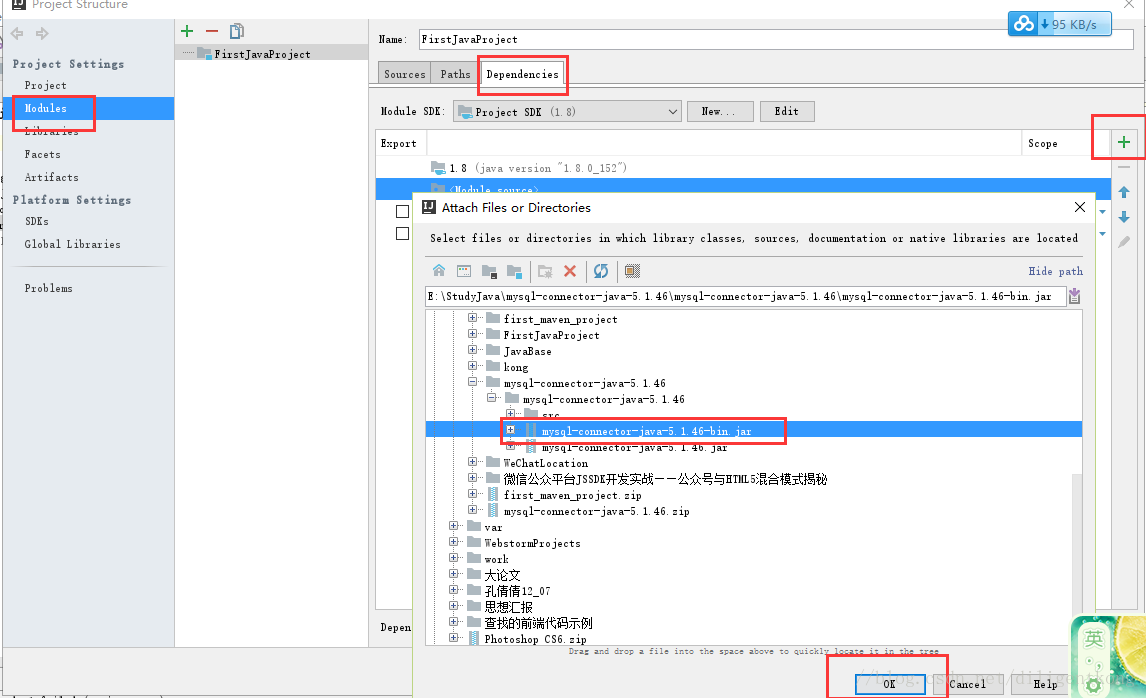Open the lower scope dropdown arrow

pos(1102,234)
